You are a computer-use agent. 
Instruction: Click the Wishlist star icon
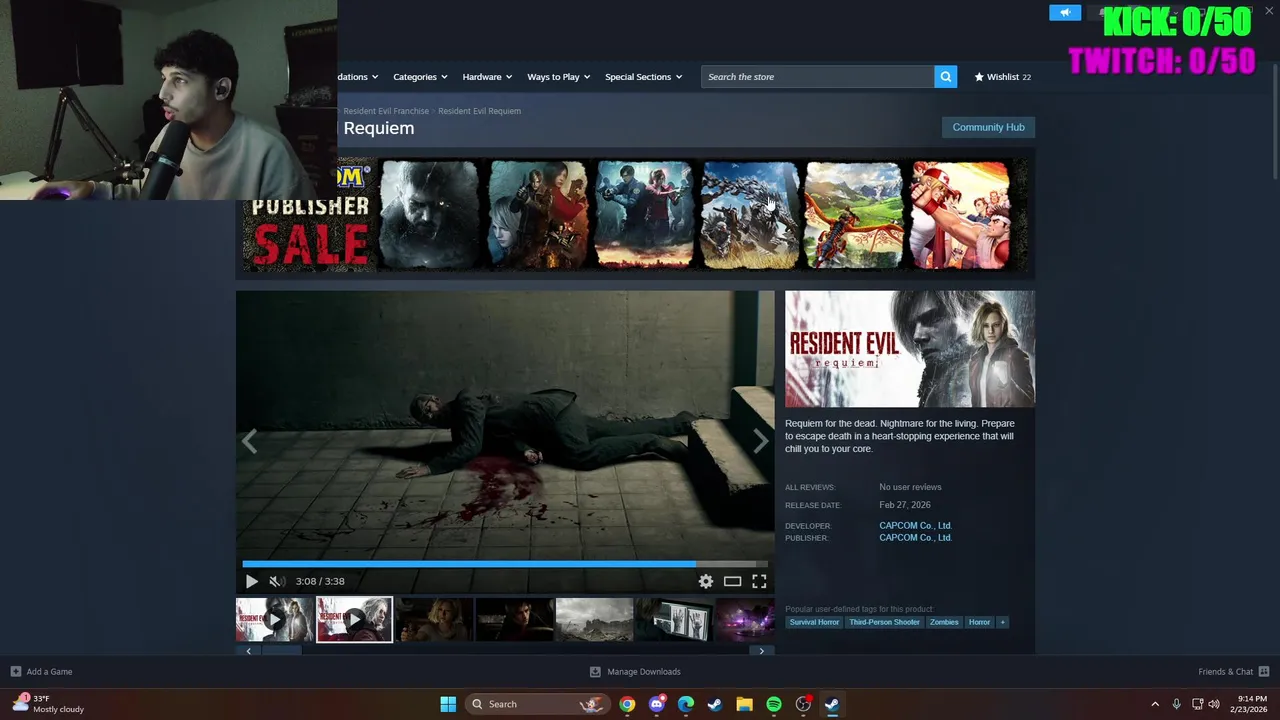pos(979,77)
